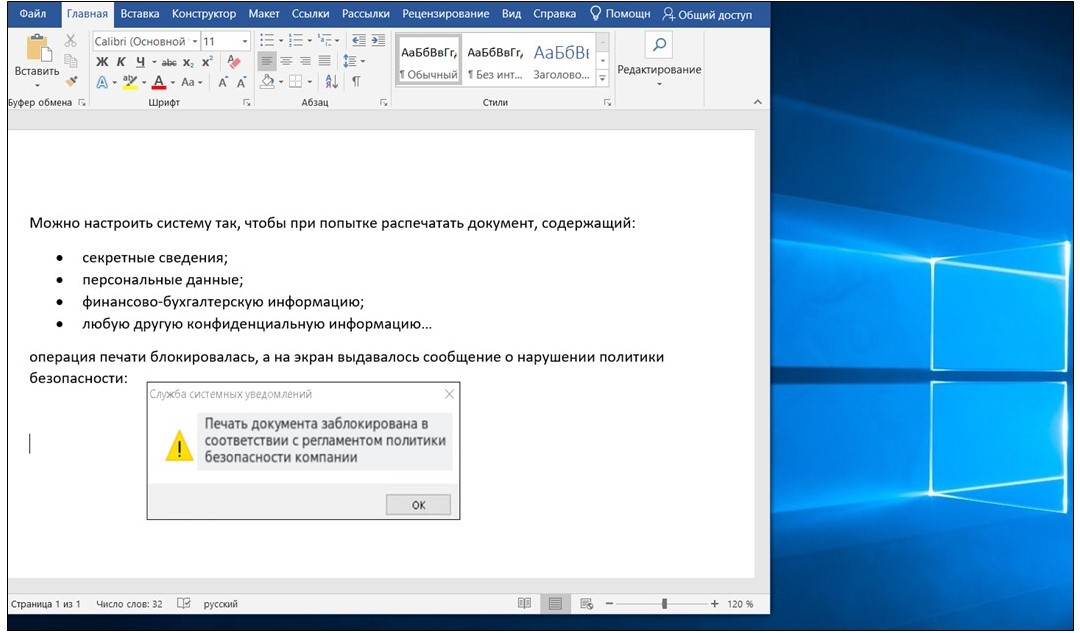The width and height of the screenshot is (1080, 633).
Task: Select the Без инт... style thumbnail
Action: 495,63
